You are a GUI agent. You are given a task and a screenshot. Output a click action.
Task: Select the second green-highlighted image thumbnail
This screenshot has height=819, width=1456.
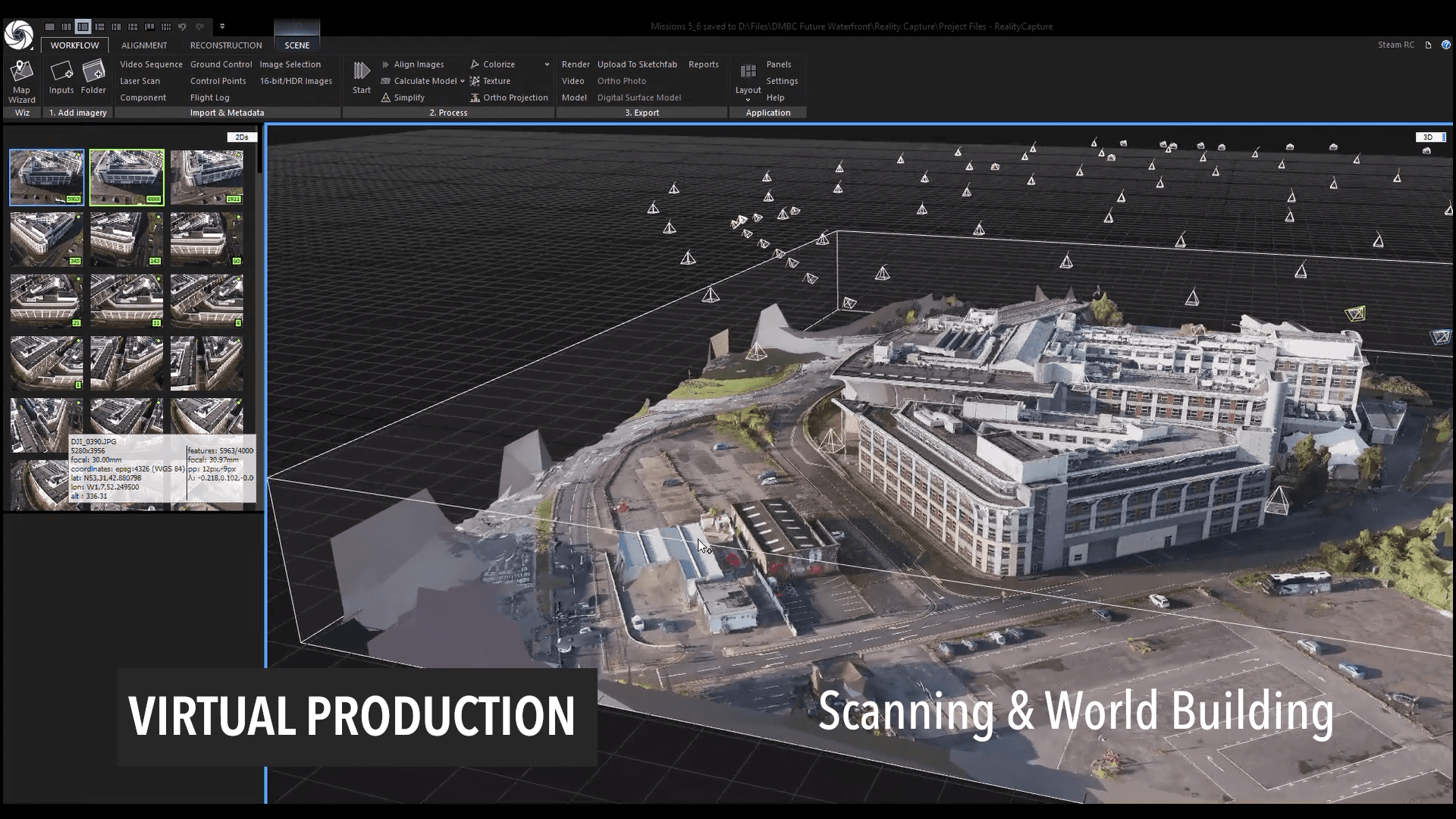[x=127, y=177]
